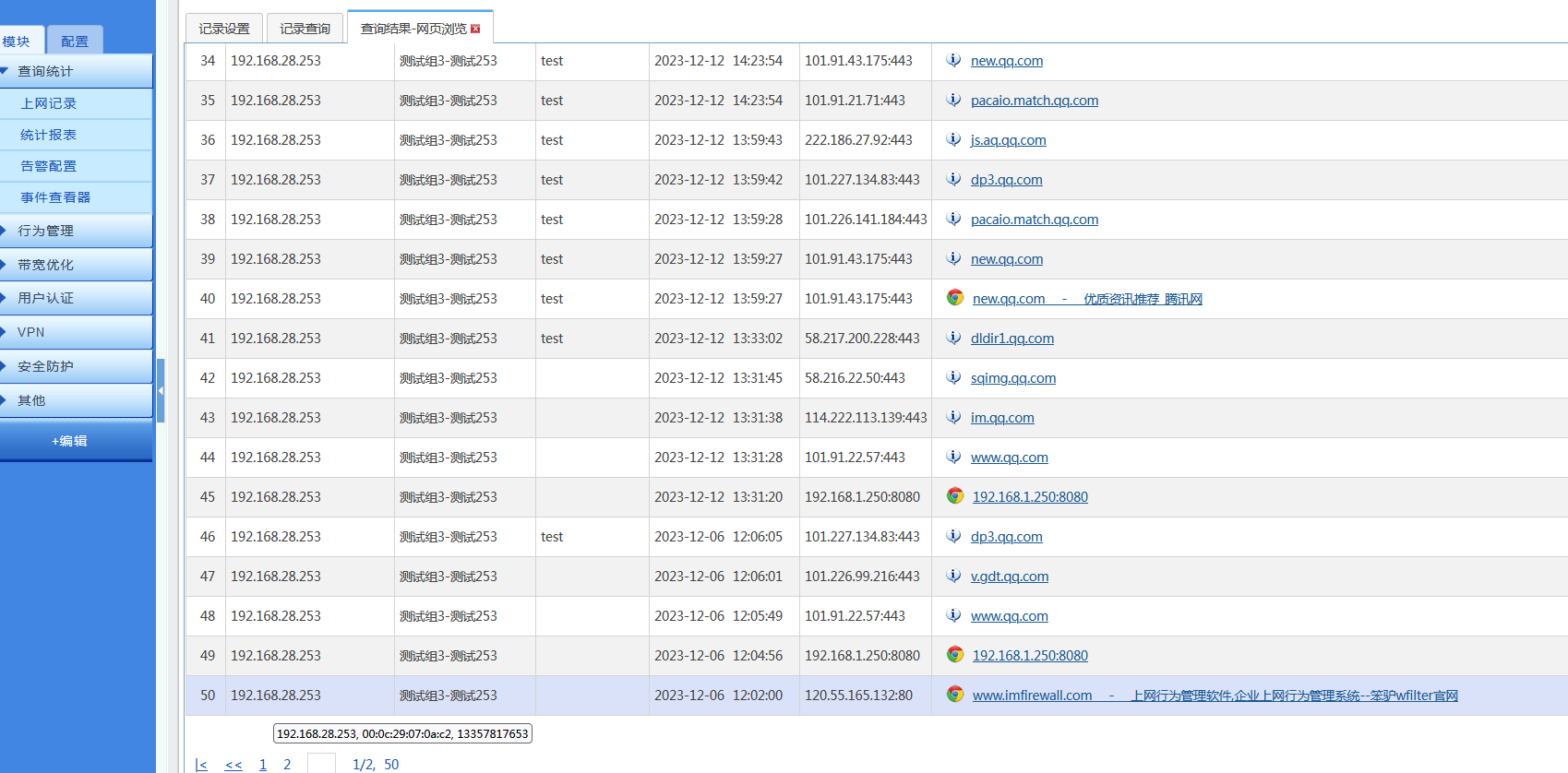Open the 统计报表 sidebar item

49,135
